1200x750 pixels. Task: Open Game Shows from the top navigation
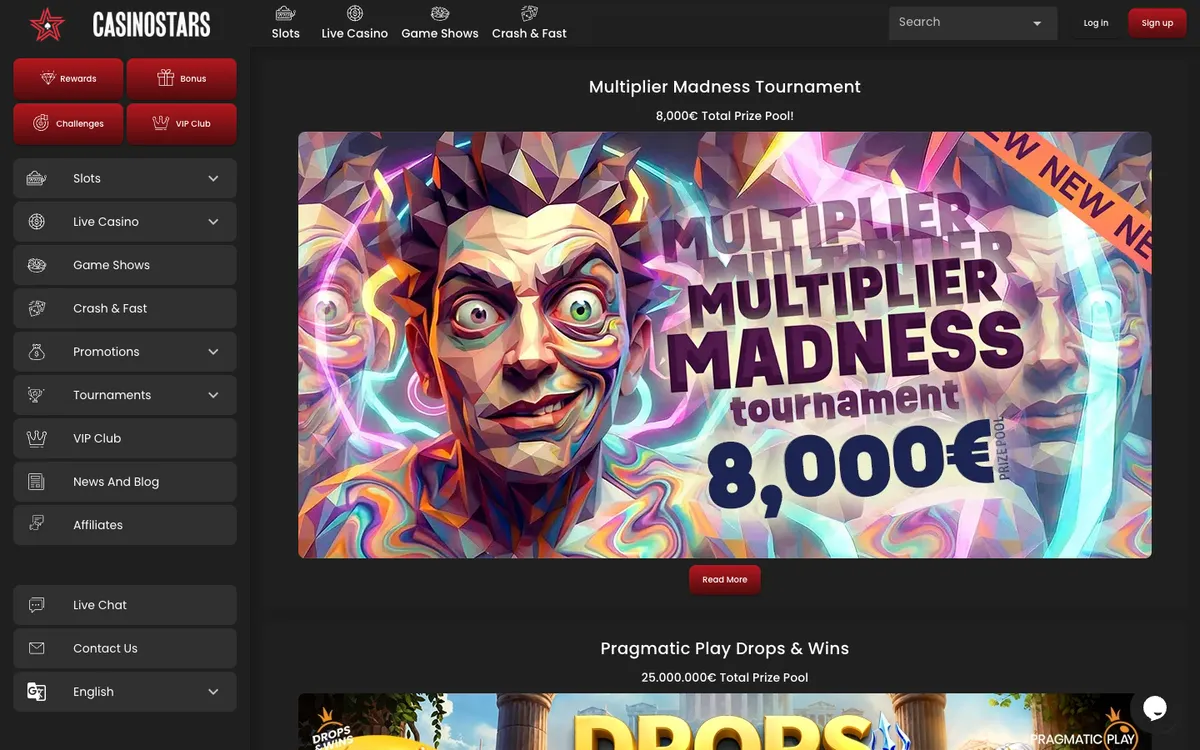click(x=440, y=23)
